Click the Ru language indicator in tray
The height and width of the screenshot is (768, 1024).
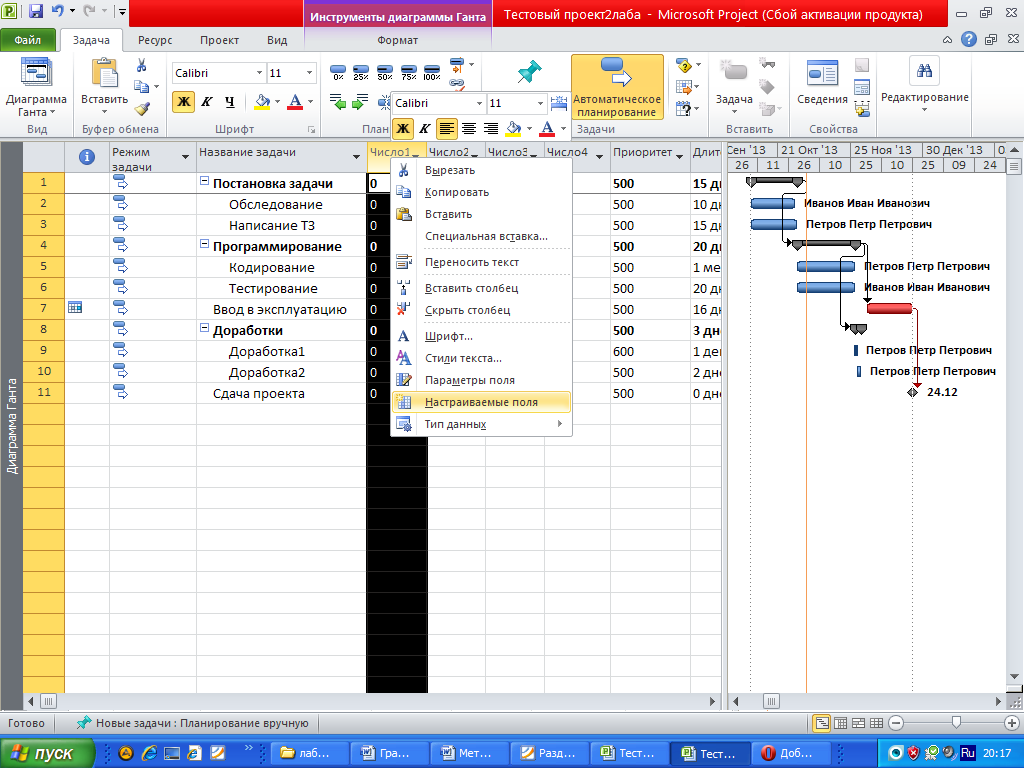[x=968, y=753]
